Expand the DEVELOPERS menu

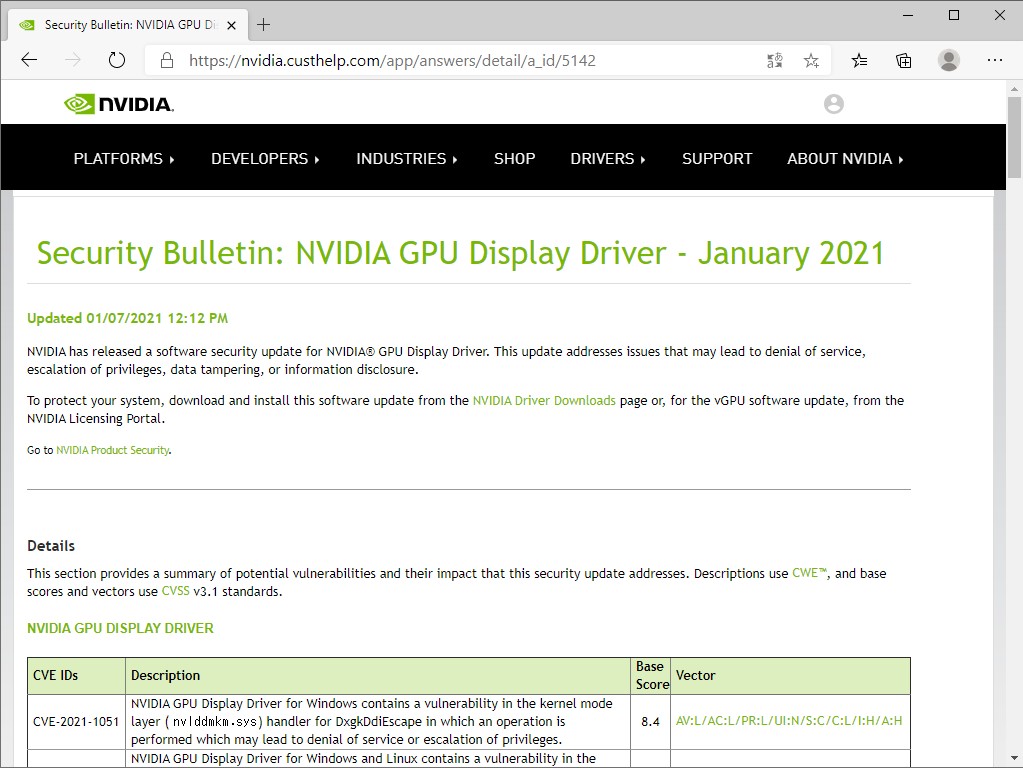(x=265, y=159)
